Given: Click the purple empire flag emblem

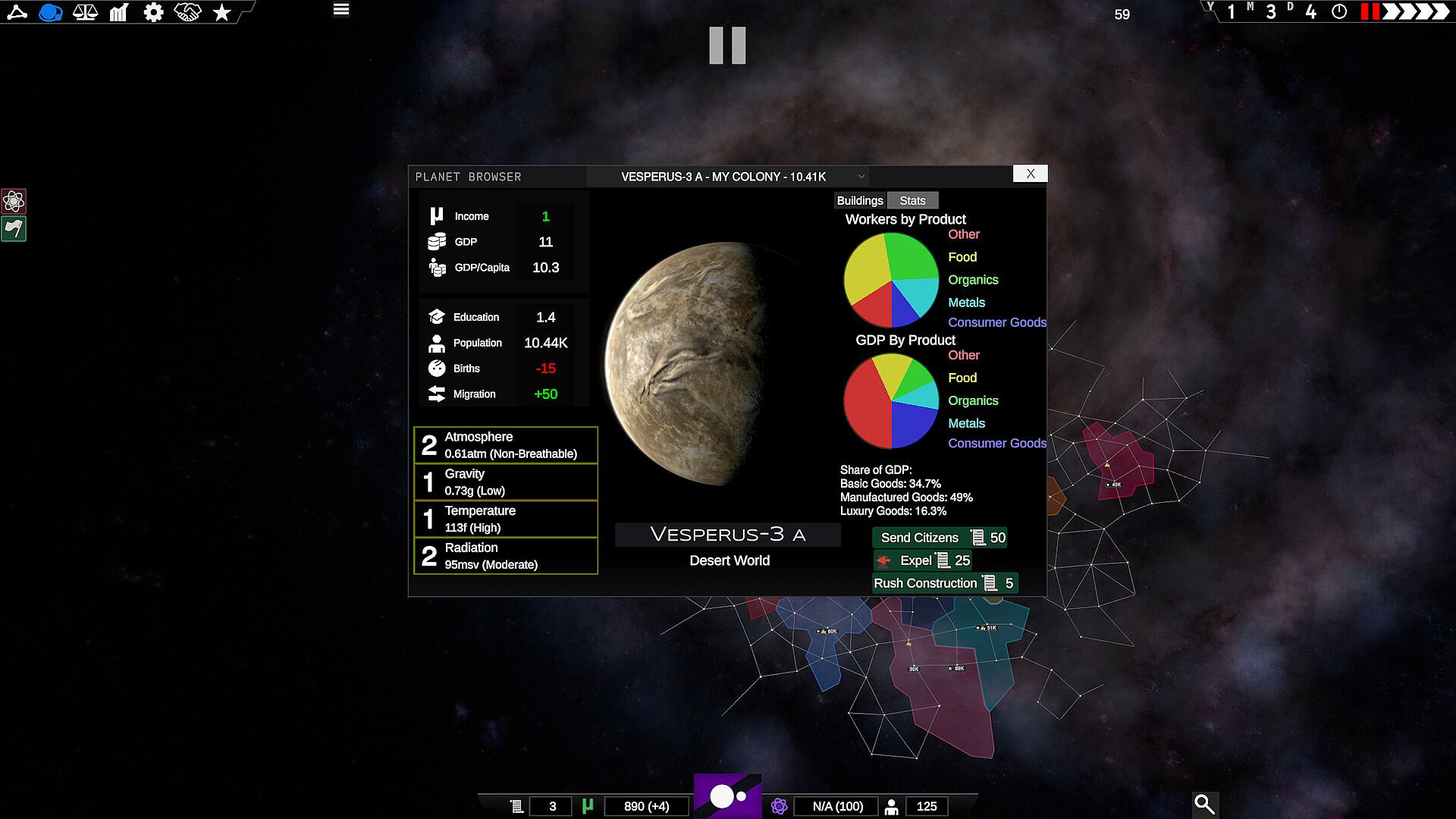Looking at the screenshot, I should tap(727, 796).
